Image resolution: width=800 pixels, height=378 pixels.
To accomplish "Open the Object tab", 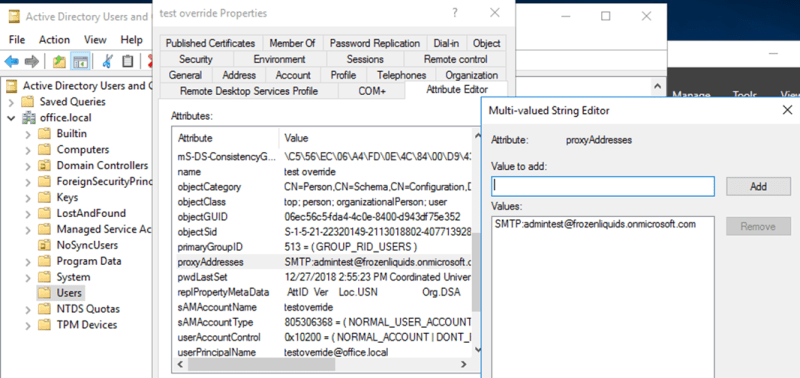I will [x=487, y=43].
